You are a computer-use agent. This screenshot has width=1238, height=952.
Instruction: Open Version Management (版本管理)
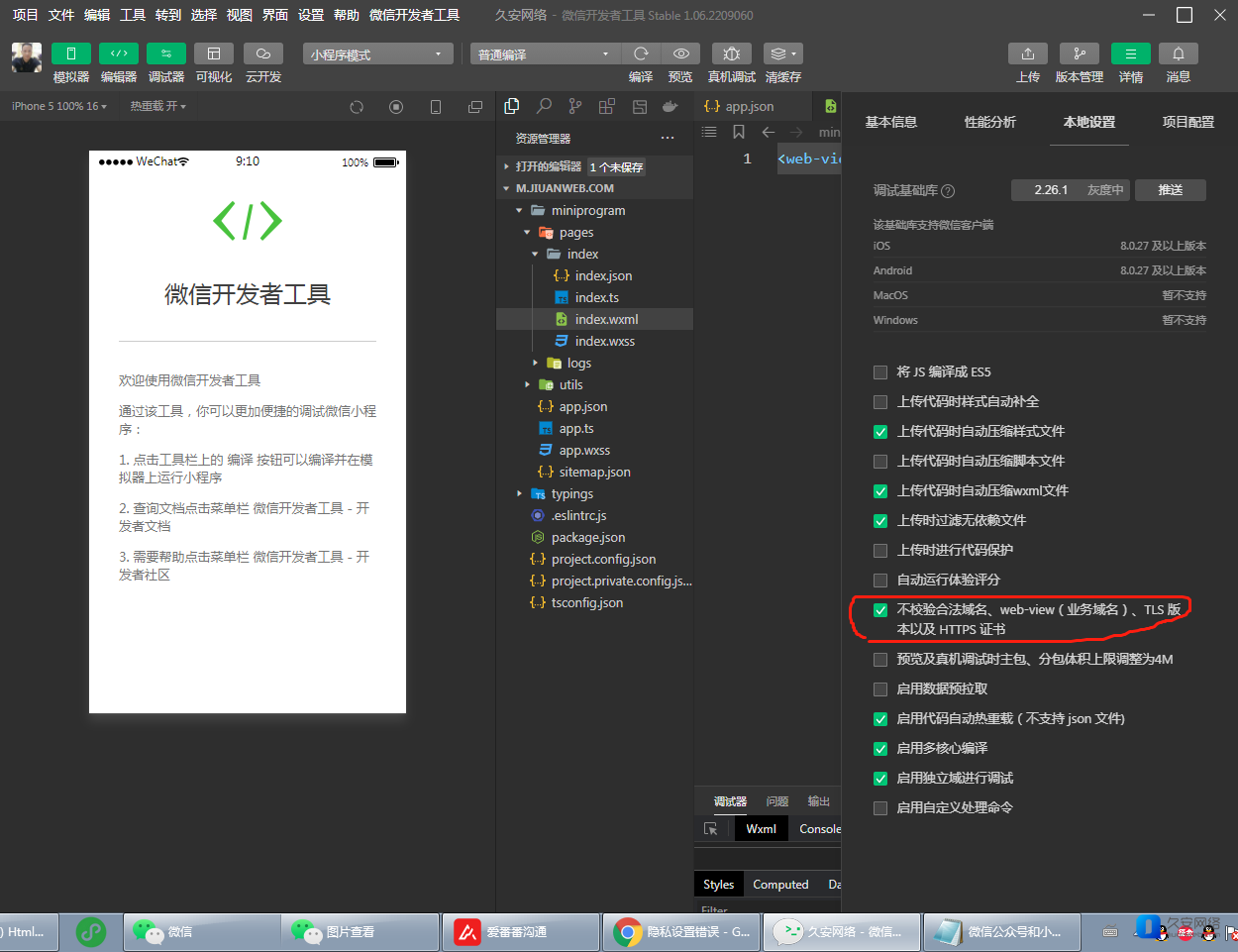pyautogui.click(x=1080, y=53)
